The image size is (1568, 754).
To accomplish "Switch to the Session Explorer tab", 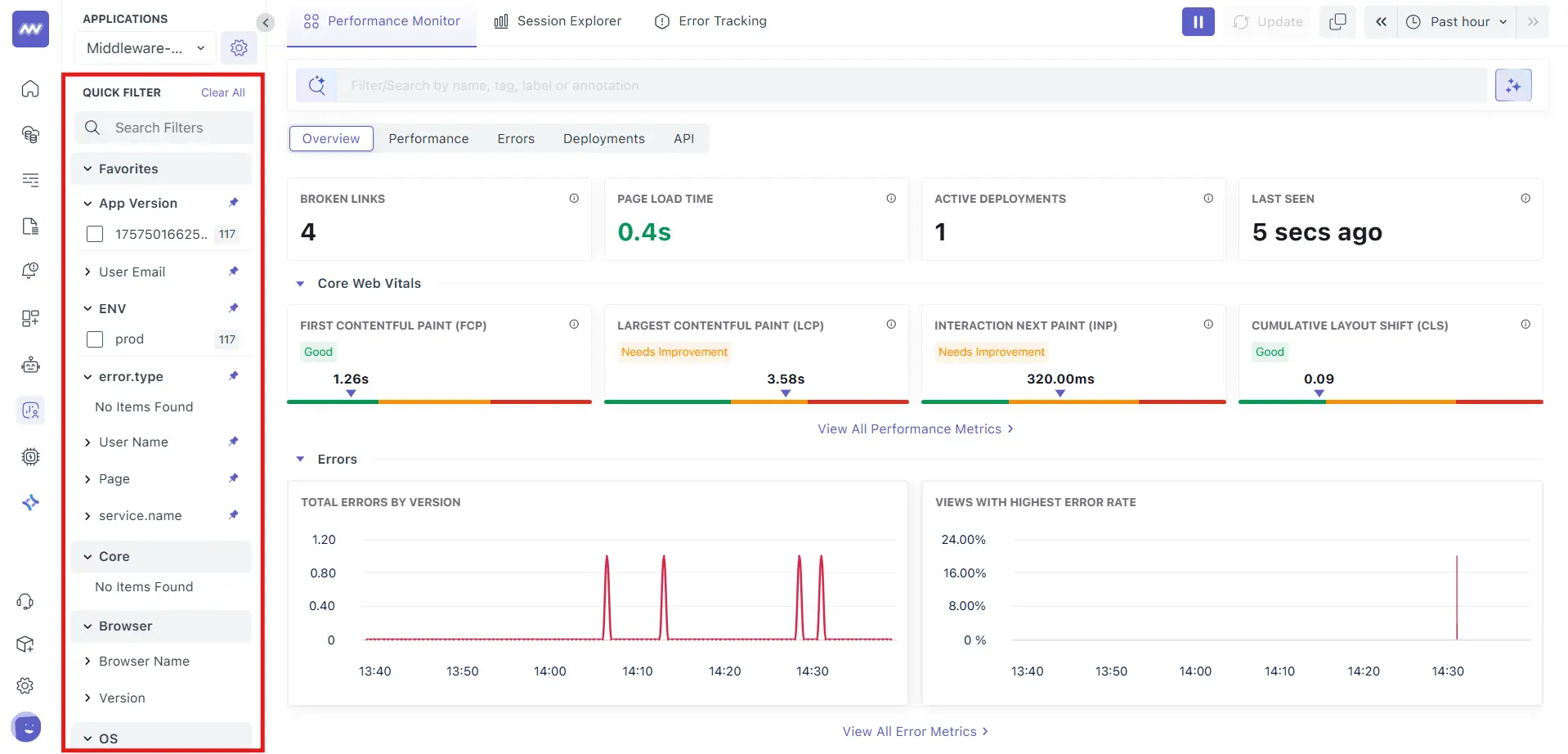I will pyautogui.click(x=557, y=20).
